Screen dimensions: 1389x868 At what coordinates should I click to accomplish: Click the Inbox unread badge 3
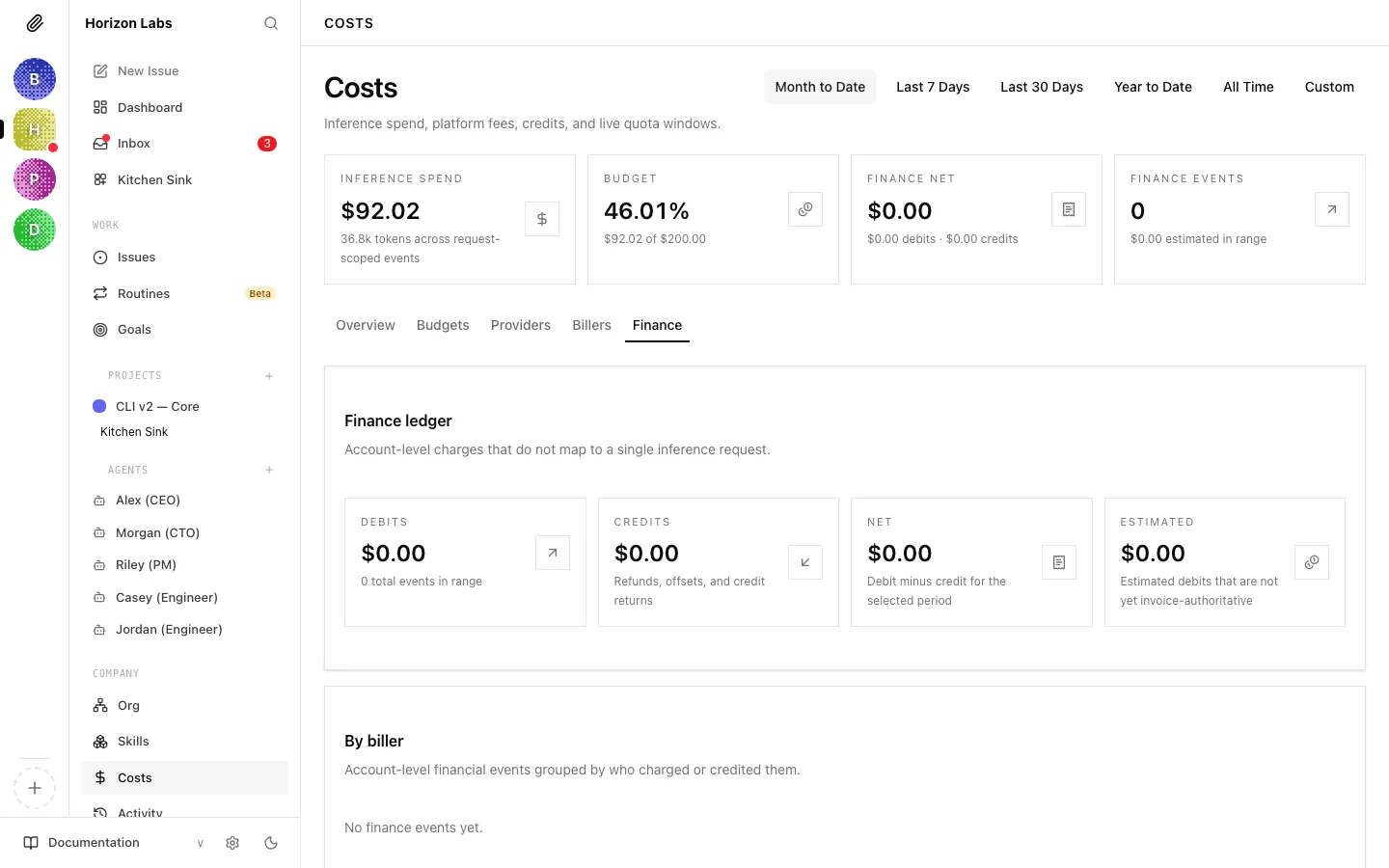click(x=267, y=144)
